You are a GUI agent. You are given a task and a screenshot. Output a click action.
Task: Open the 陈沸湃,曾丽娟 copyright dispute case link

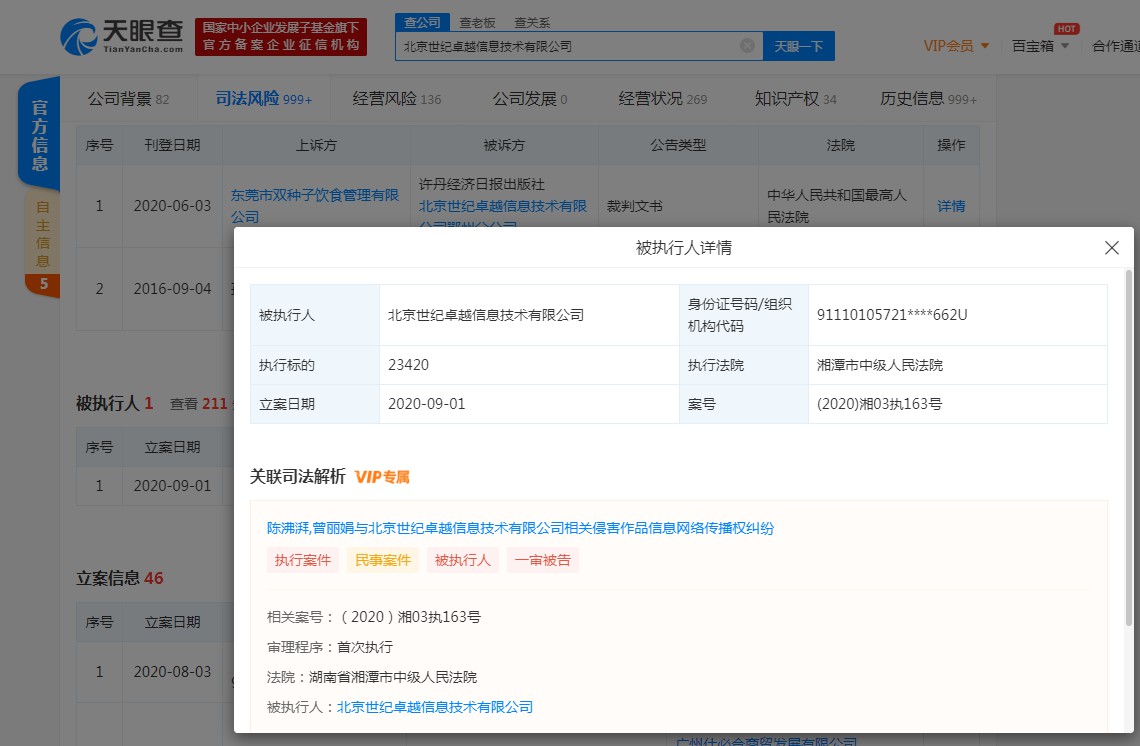[x=520, y=528]
